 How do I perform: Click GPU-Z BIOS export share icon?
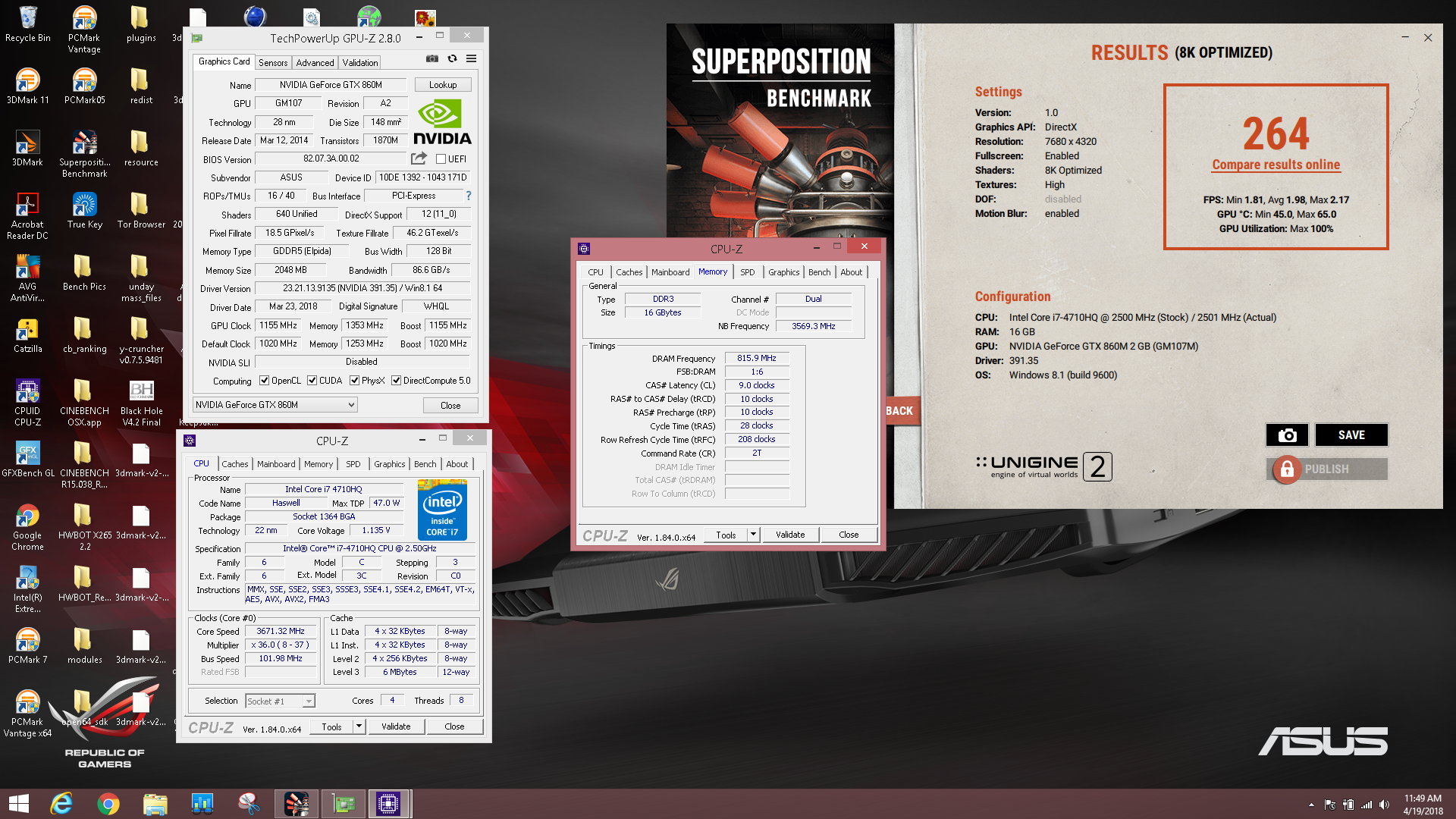(x=419, y=158)
